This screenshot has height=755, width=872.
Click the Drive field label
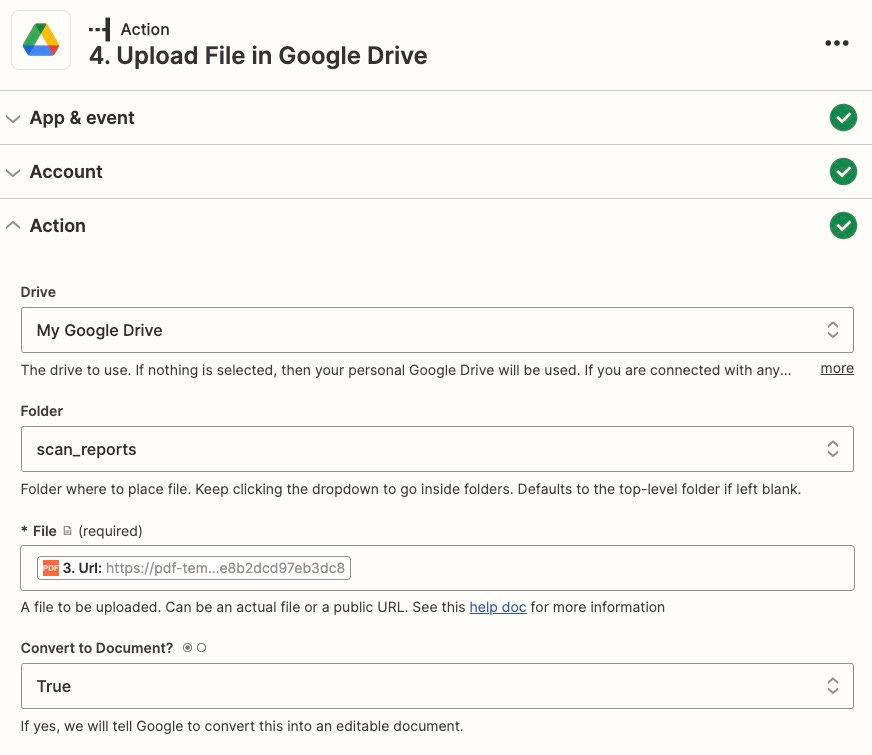coord(38,292)
